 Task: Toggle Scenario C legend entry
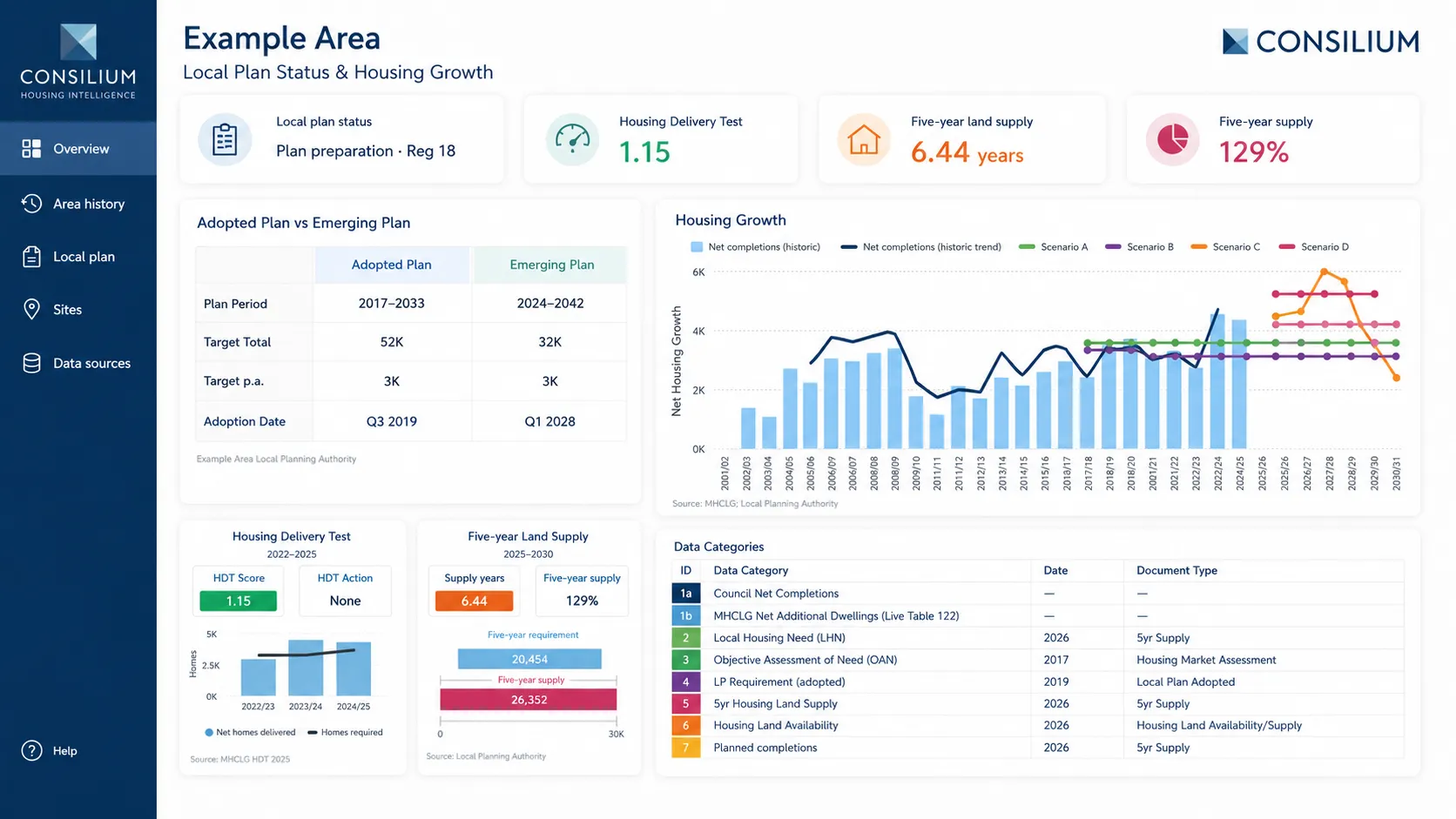pos(1225,247)
